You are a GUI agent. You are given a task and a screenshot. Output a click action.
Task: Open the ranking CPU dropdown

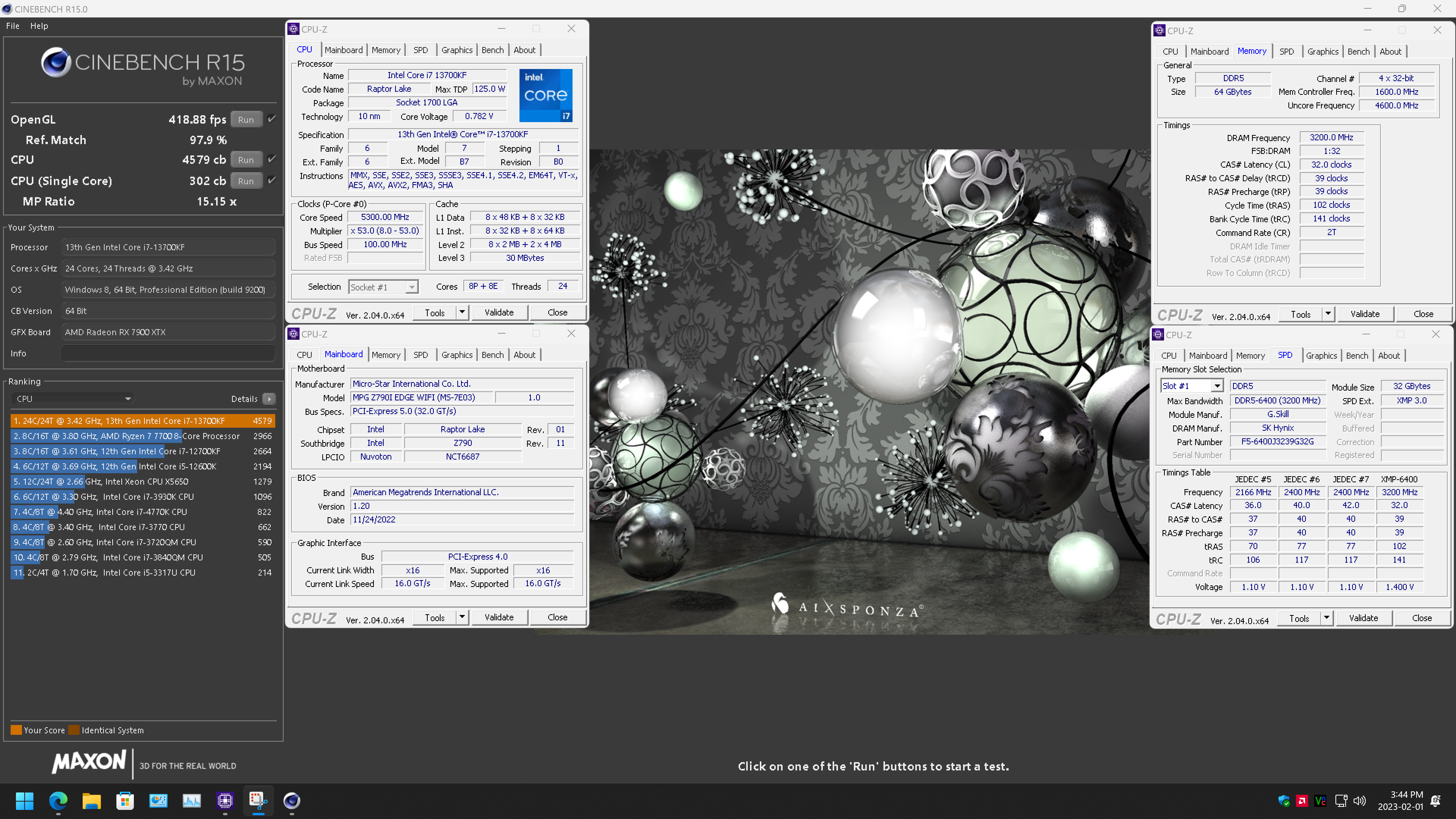(73, 399)
